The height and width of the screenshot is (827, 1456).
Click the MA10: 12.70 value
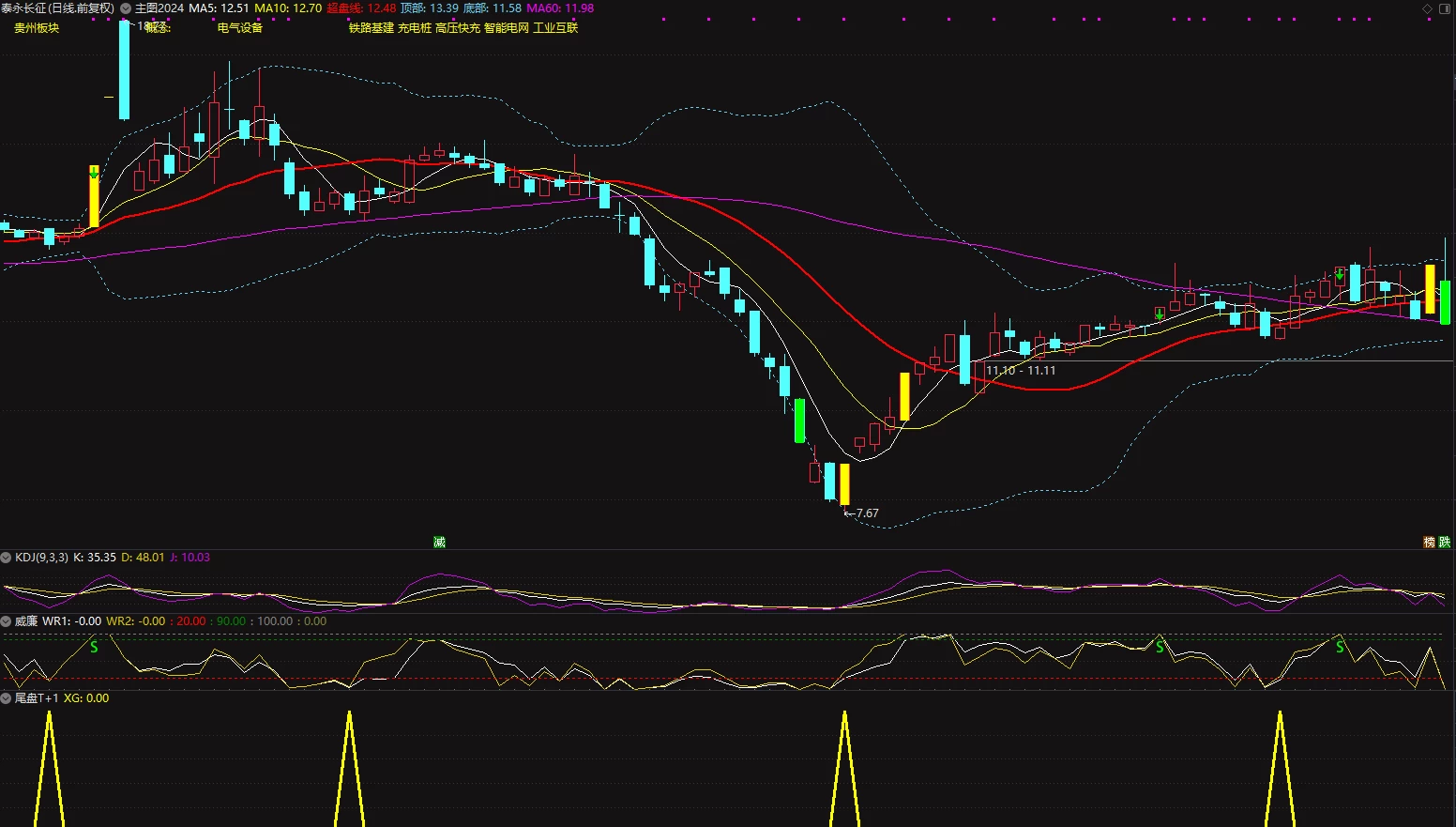click(x=288, y=8)
